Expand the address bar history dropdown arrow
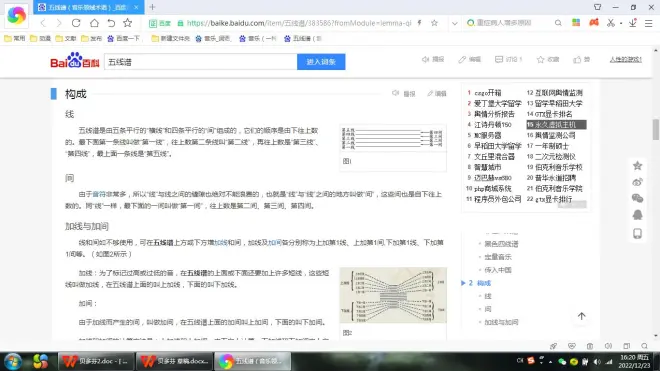The image size is (660, 371). pos(455,23)
